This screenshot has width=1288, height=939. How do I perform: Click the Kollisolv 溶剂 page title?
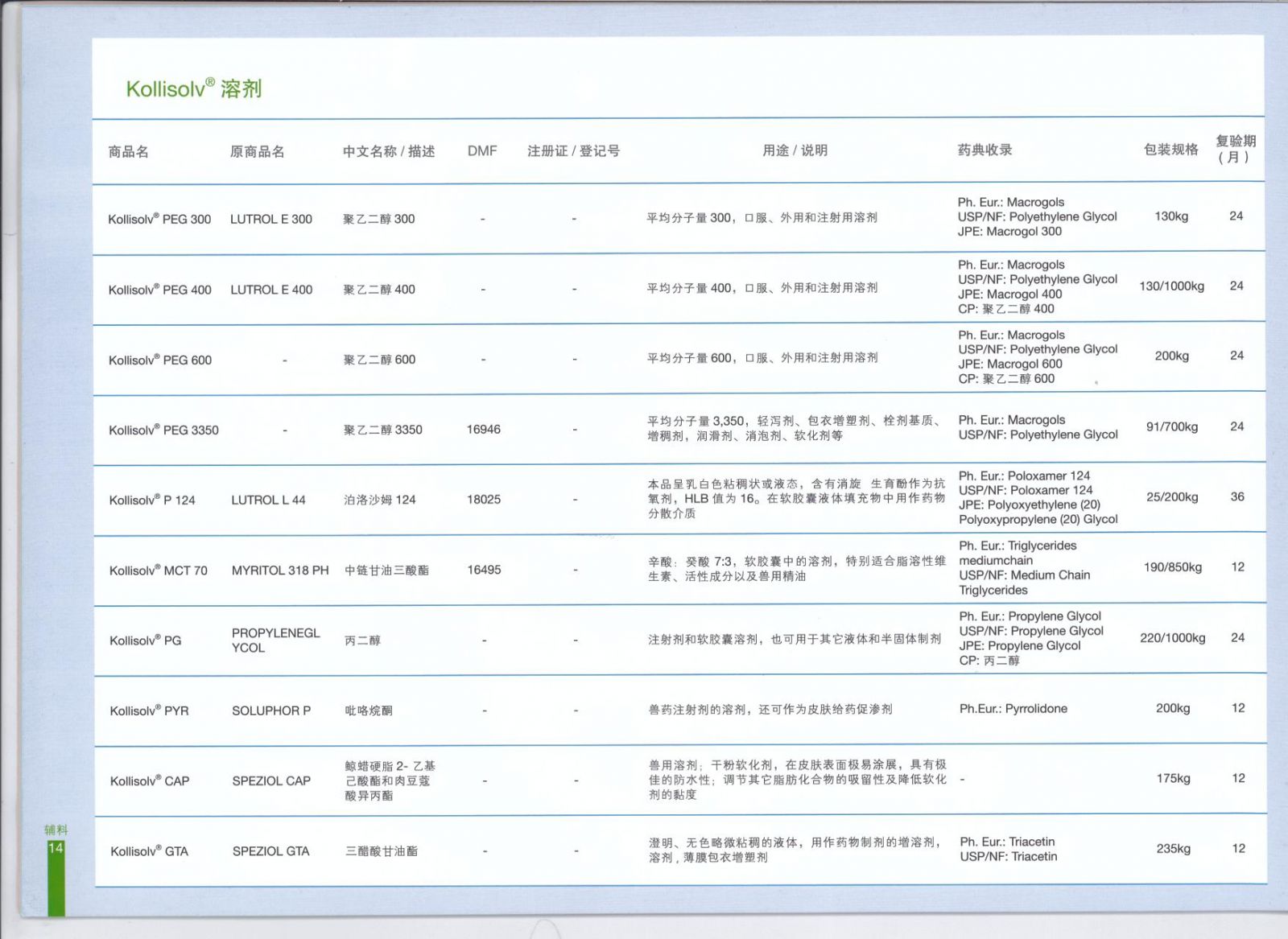[194, 88]
